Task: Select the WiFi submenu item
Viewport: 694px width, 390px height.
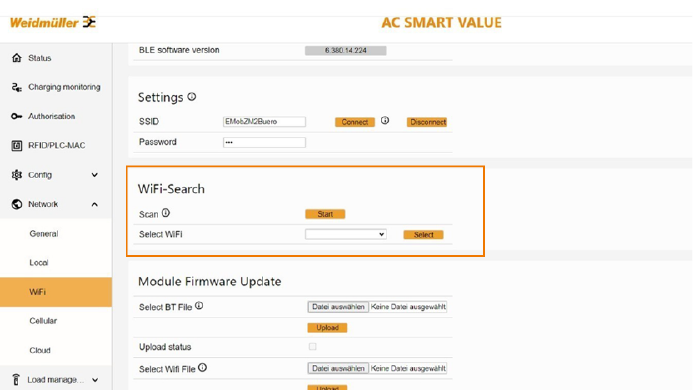Action: [56, 292]
